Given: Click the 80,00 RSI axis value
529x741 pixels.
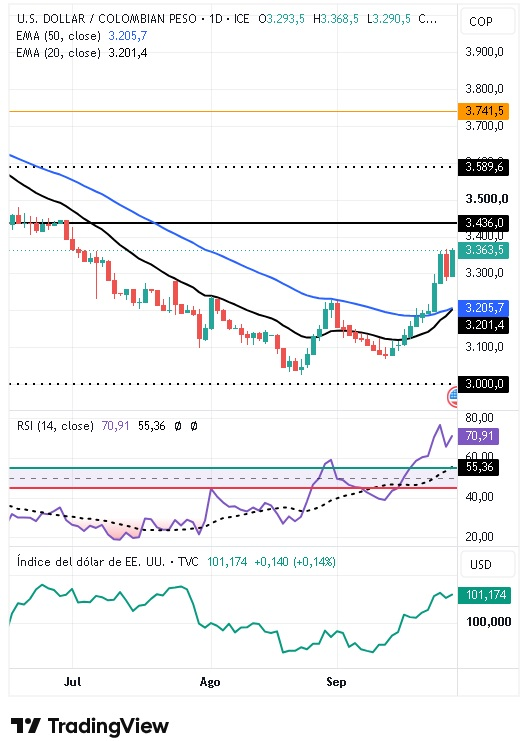Looking at the screenshot, I should (x=479, y=418).
